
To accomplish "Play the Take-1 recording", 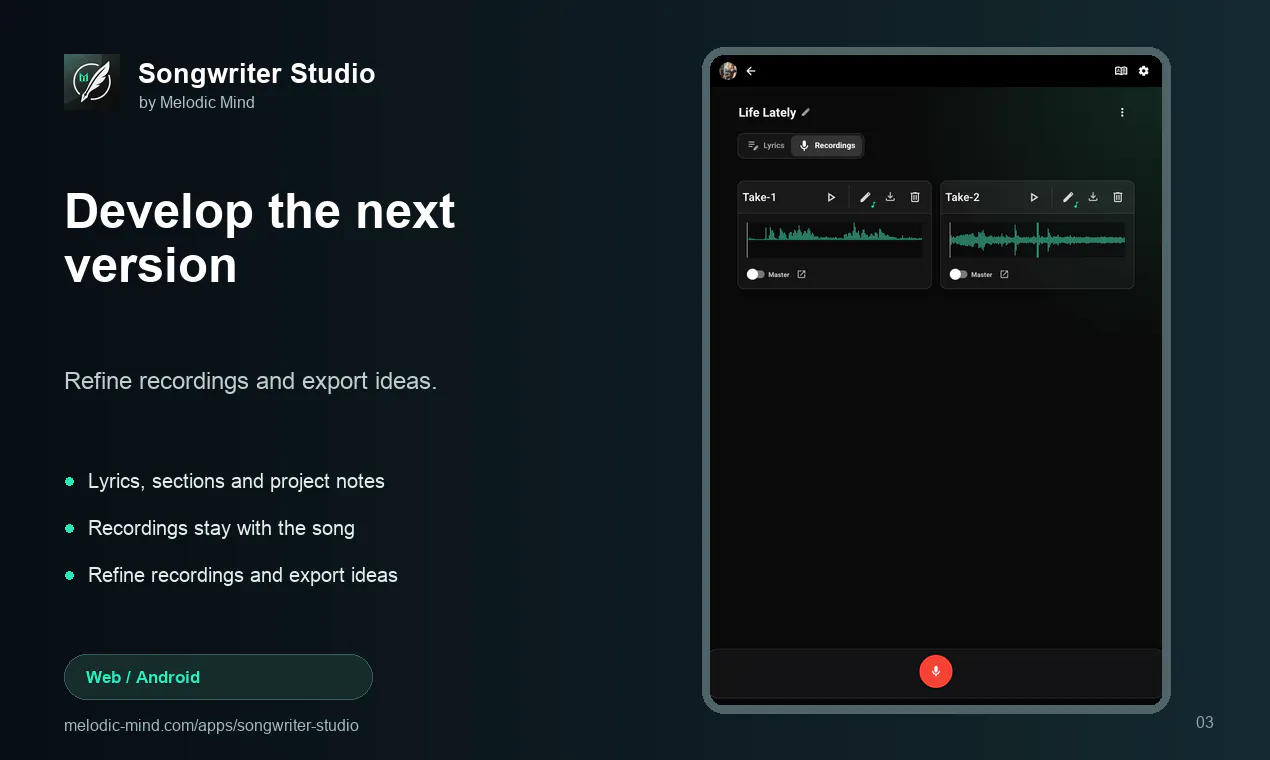I will point(831,197).
